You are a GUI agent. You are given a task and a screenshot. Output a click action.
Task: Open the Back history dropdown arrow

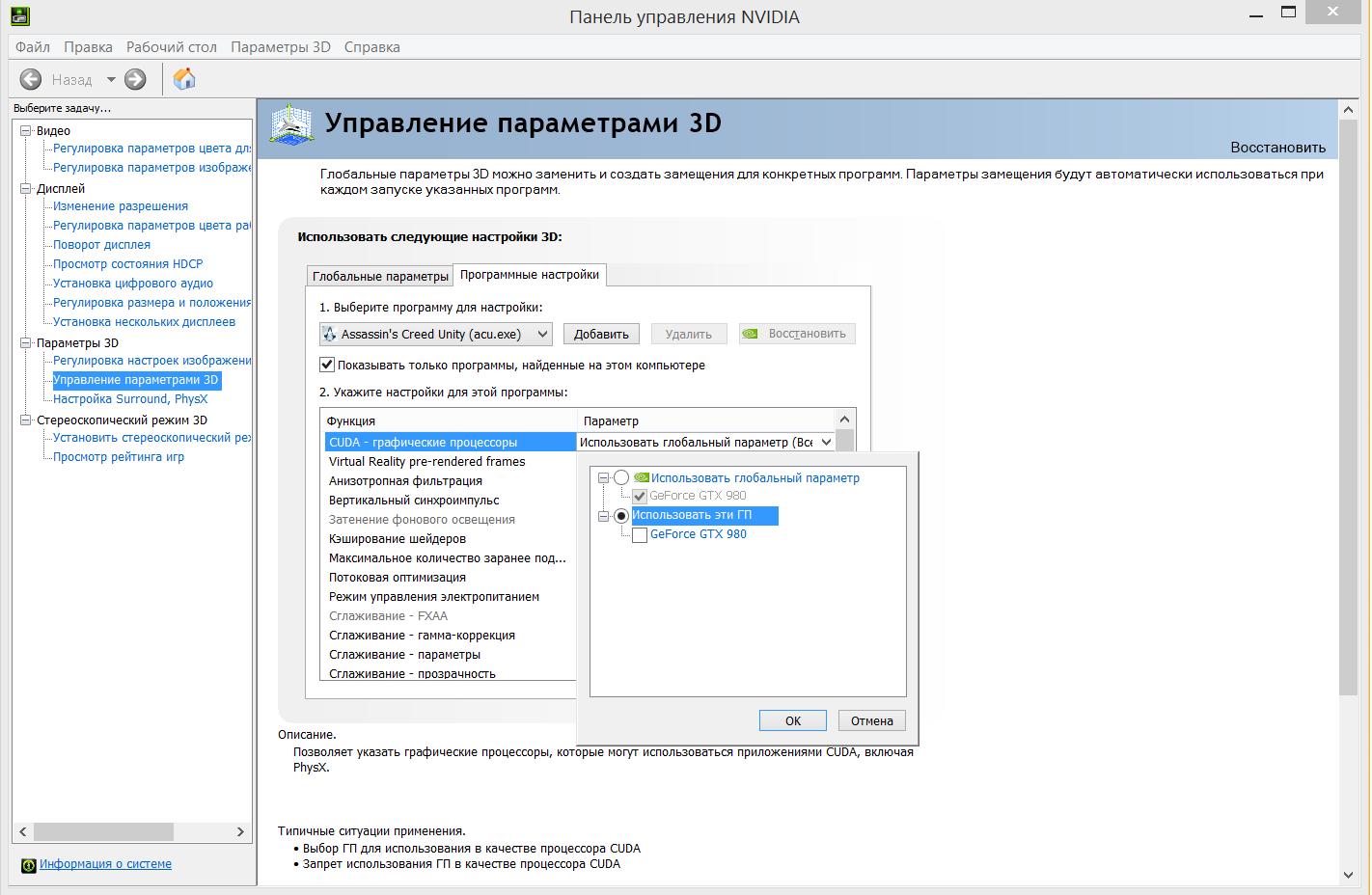click(111, 79)
